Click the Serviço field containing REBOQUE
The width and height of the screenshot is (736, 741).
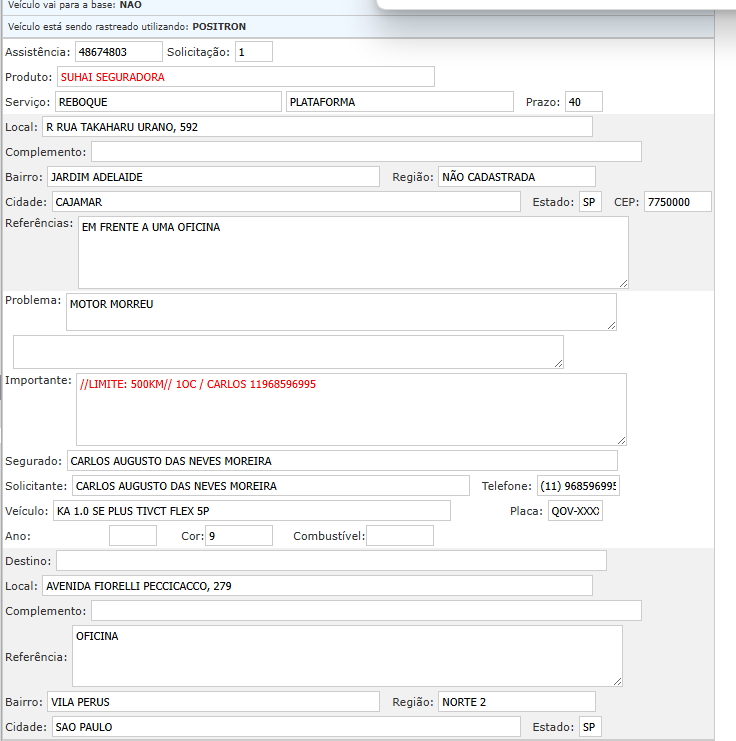(167, 102)
